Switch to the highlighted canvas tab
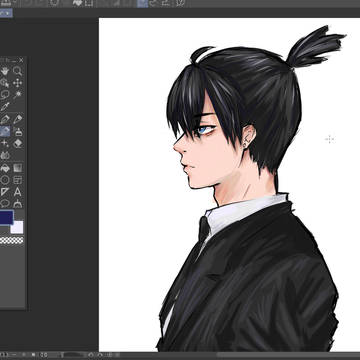360x360 pixels. (x=6, y=13)
